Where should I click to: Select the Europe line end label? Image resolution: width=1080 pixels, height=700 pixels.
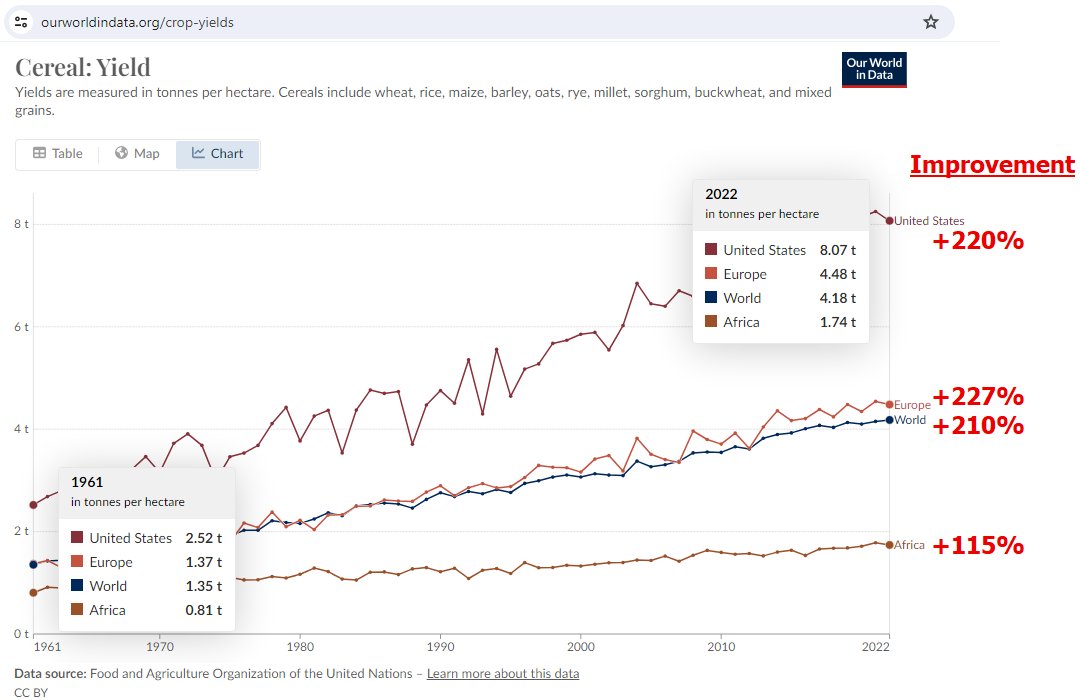coord(912,405)
